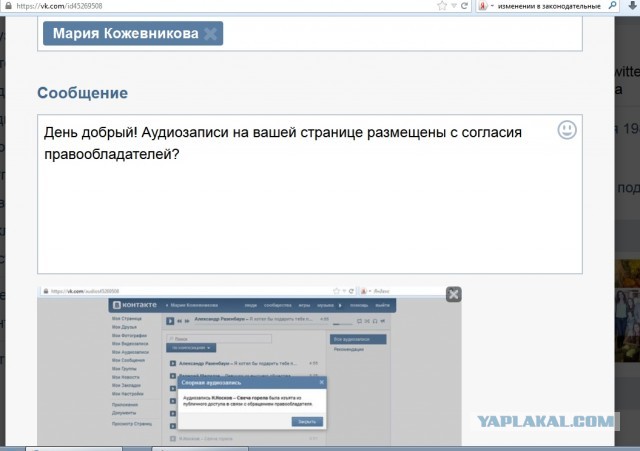This screenshot has width=640, height=451.
Task: Open the emoji smiley picker
Action: (x=567, y=130)
